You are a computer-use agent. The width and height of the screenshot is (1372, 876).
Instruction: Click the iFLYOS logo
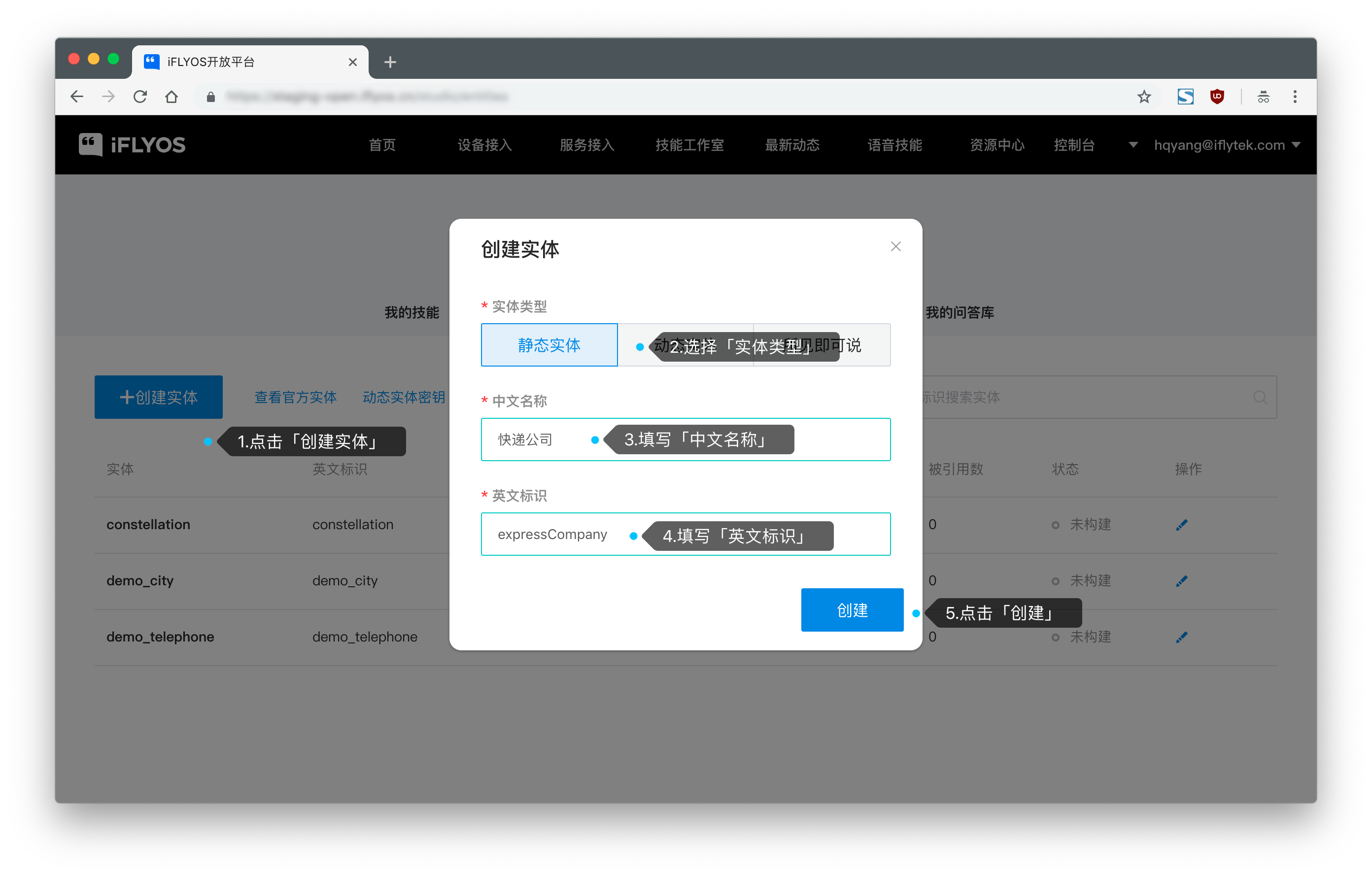click(132, 145)
